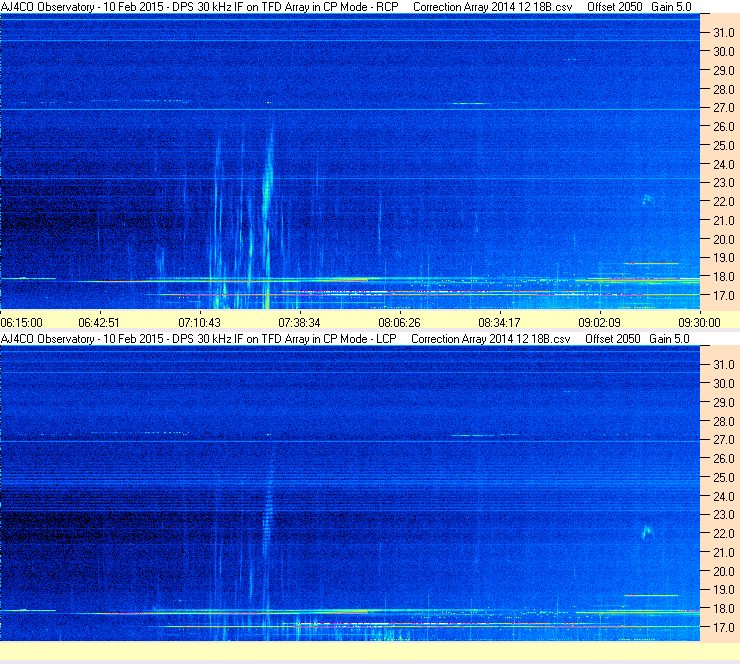The height and width of the screenshot is (664, 740).
Task: Select the 29.0 frequency label in RCP panel
Action: pyautogui.click(x=724, y=71)
